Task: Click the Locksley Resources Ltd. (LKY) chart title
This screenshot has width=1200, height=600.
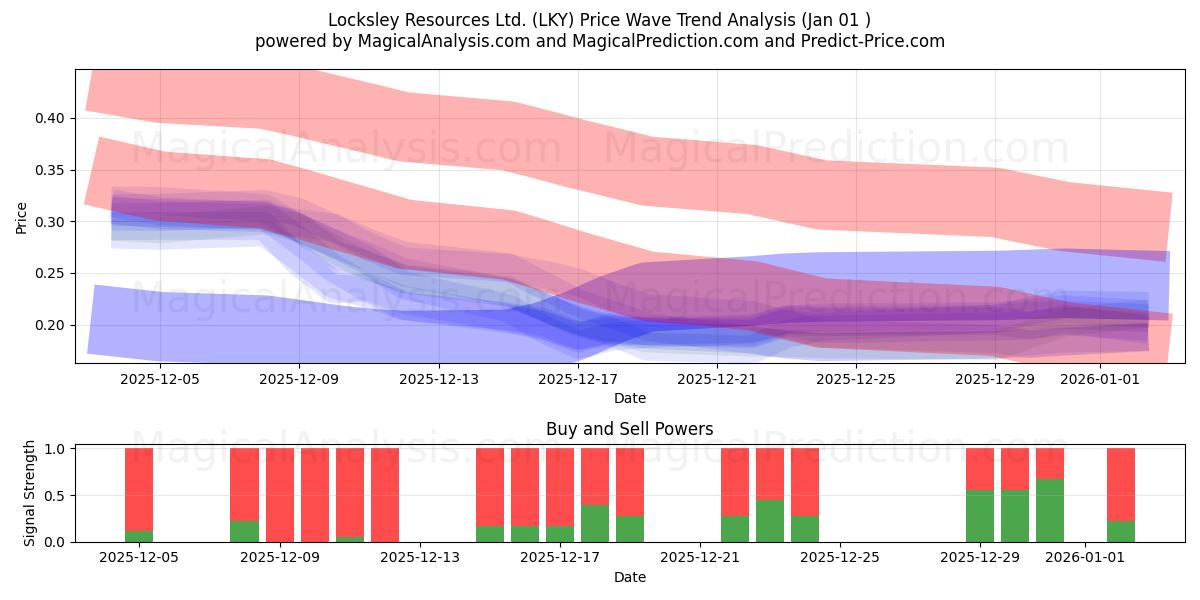Action: point(600,20)
